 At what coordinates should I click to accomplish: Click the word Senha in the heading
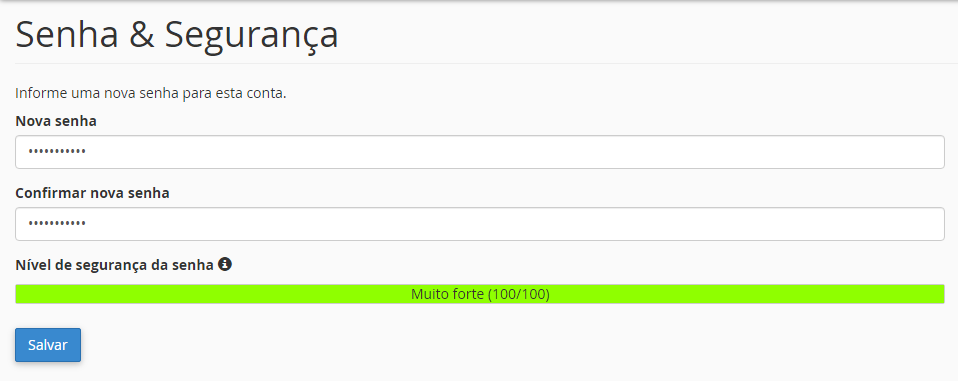pos(67,35)
